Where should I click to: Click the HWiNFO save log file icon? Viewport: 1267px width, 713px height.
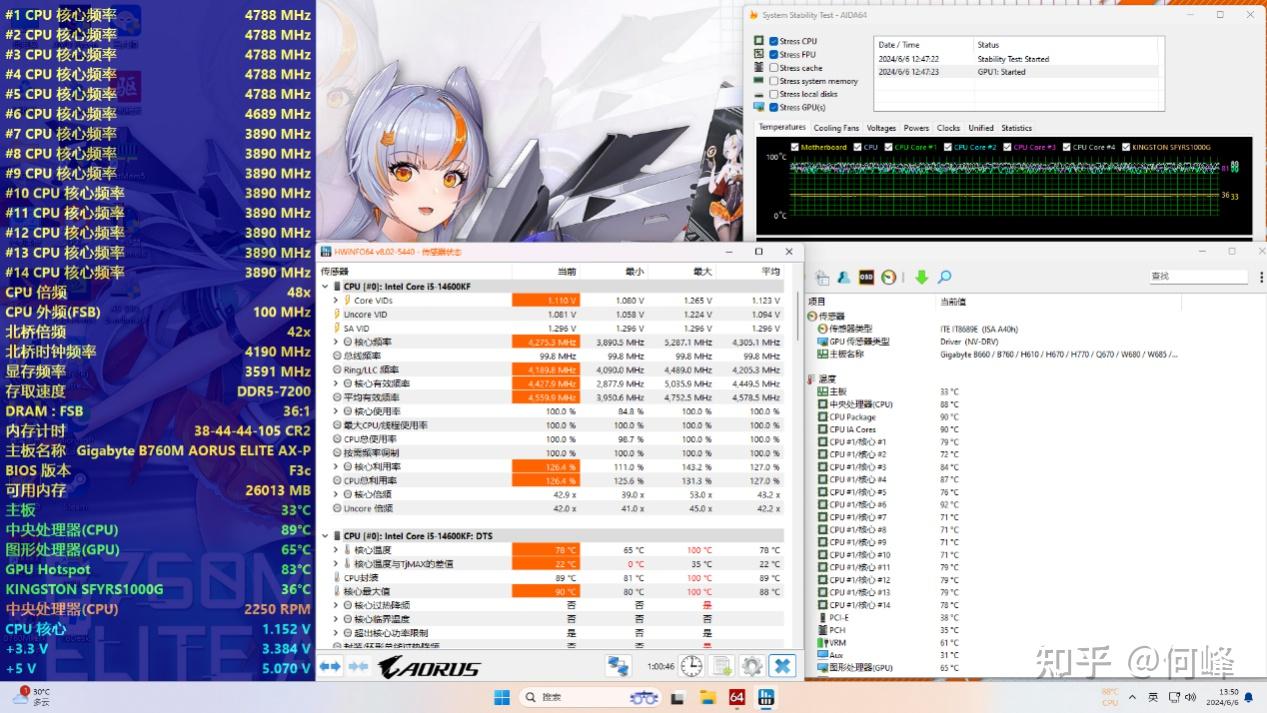click(721, 666)
